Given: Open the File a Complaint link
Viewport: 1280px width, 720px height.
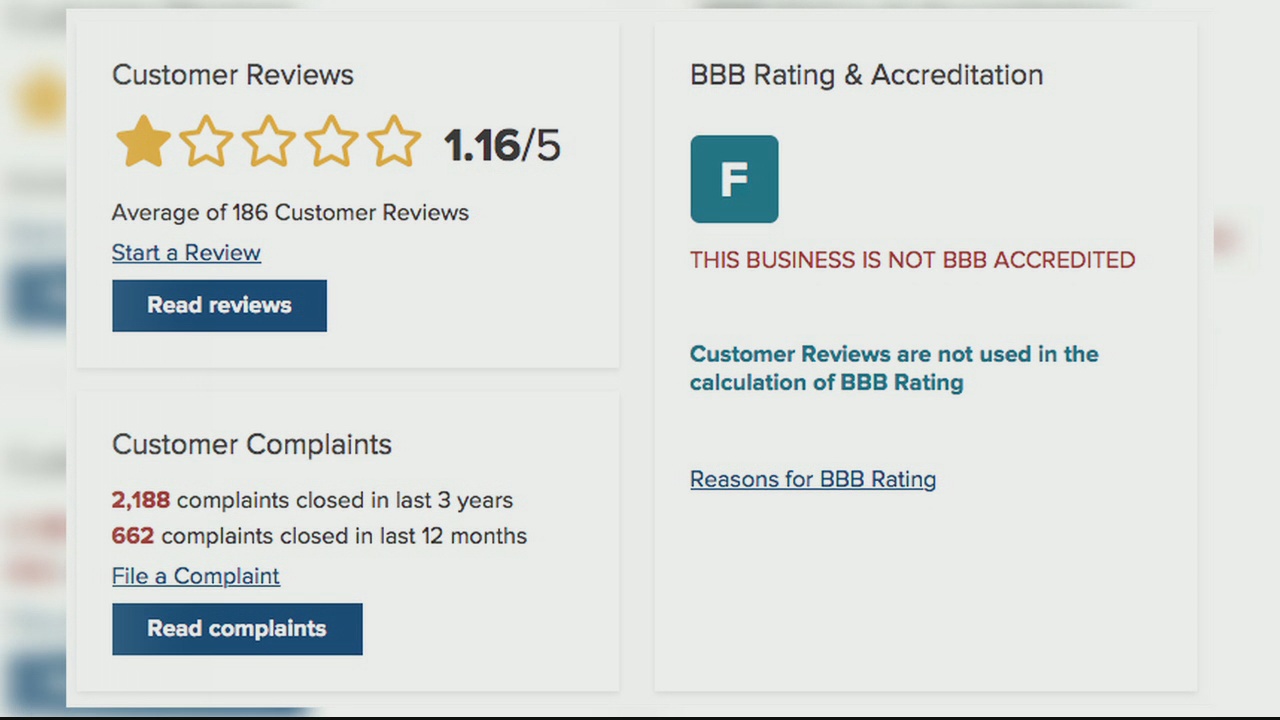Looking at the screenshot, I should point(196,576).
